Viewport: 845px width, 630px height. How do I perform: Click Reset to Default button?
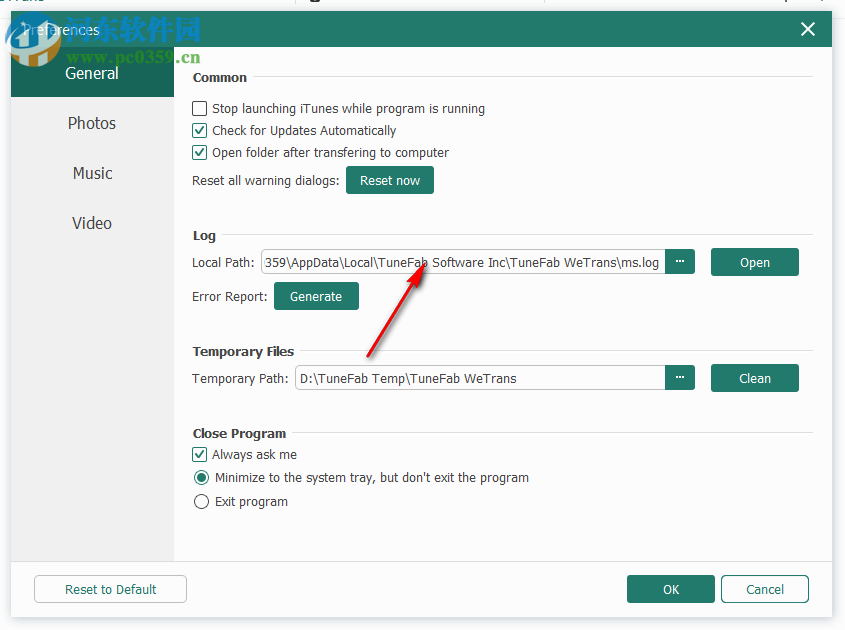click(110, 589)
